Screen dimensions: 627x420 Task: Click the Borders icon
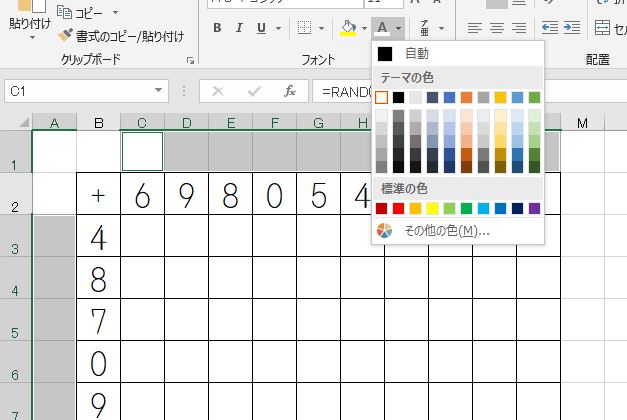point(304,28)
